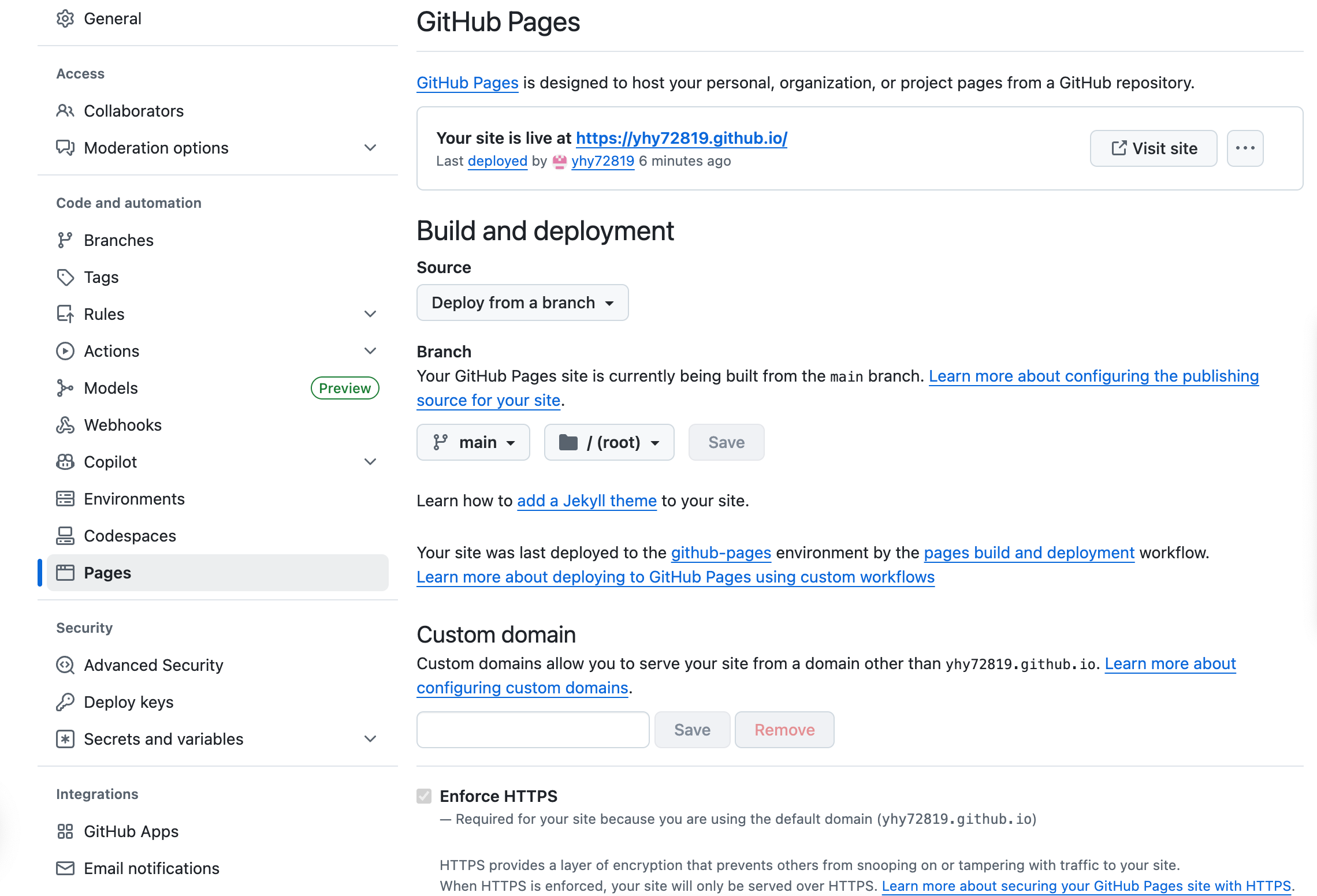Click the Branches git-branch icon in sidebar
The width and height of the screenshot is (1317, 896).
coord(65,240)
